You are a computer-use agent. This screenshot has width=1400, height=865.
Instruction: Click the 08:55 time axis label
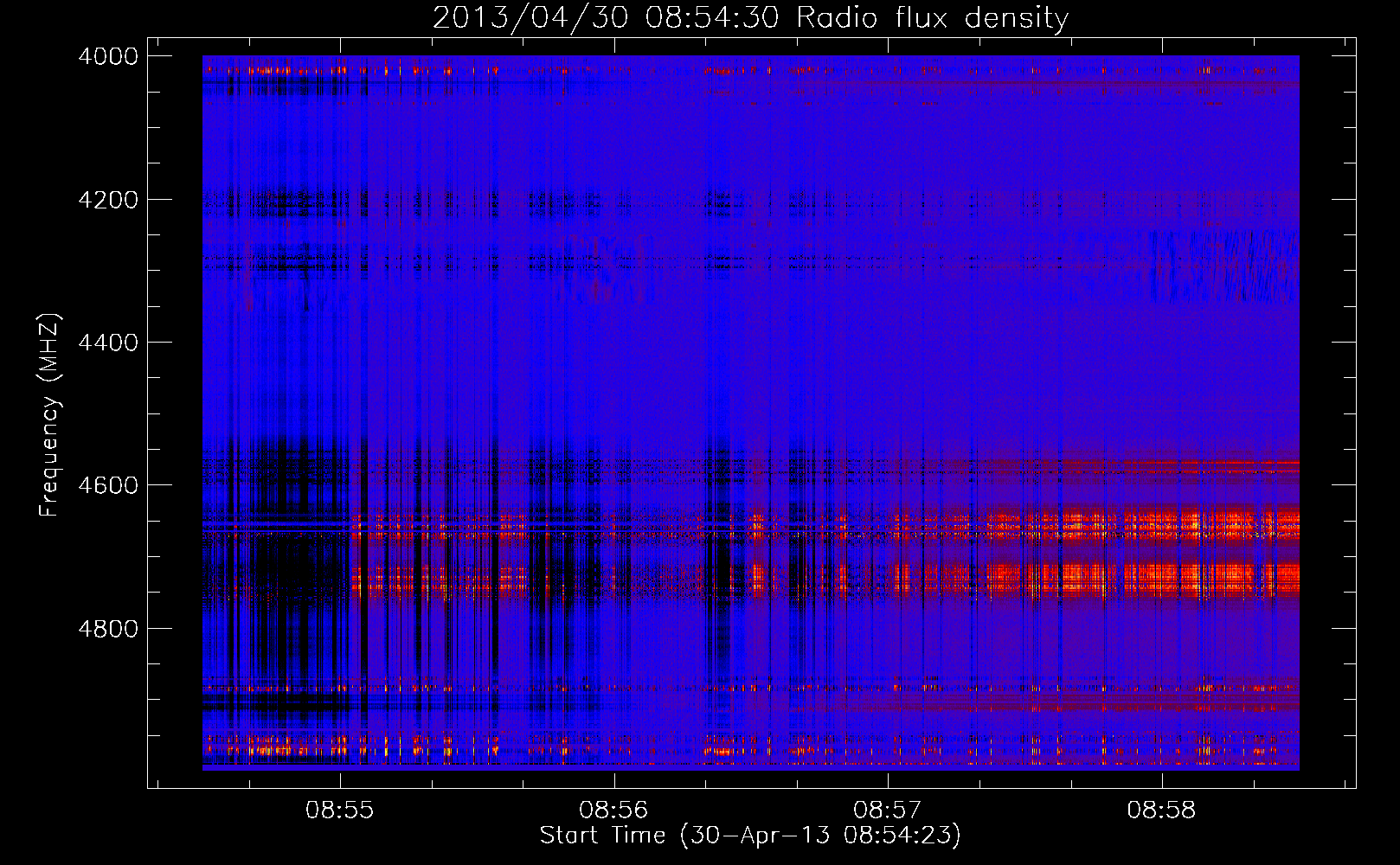(340, 810)
